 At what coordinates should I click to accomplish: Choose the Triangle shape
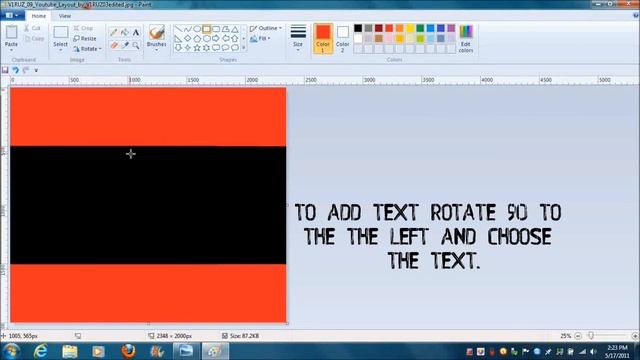235,29
